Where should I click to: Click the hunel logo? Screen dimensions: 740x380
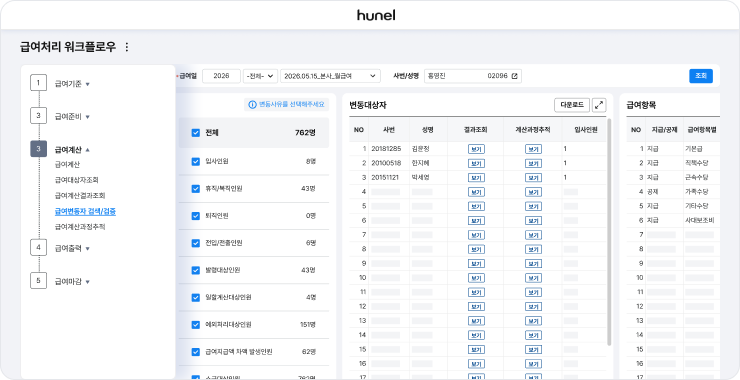pyautogui.click(x=376, y=15)
